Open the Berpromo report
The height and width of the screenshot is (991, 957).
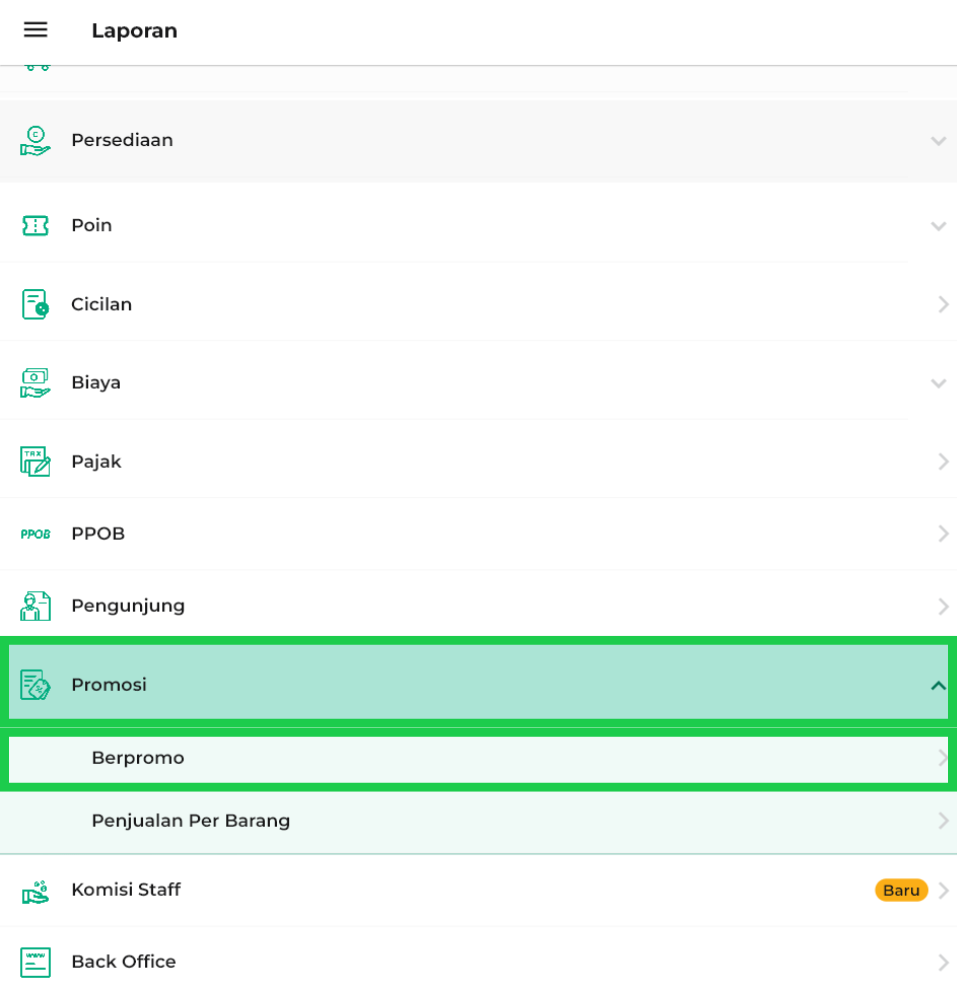coord(138,758)
